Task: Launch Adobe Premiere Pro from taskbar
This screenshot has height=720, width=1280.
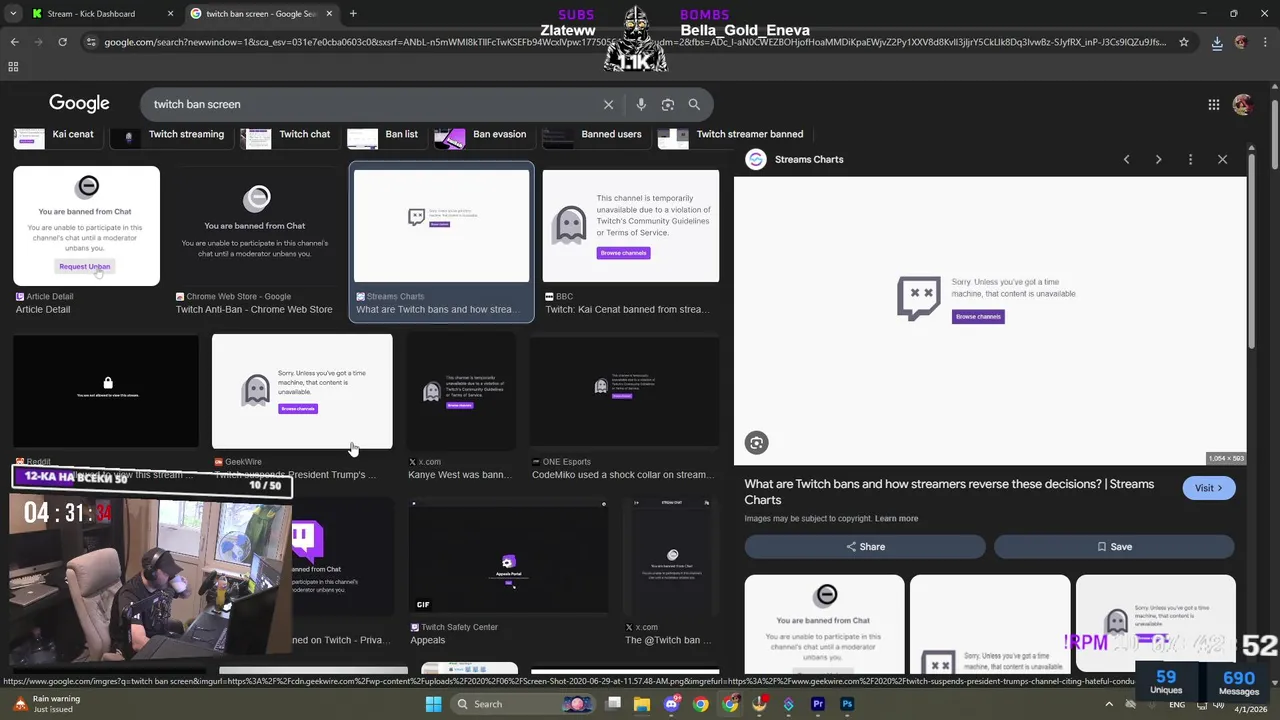Action: coord(818,704)
